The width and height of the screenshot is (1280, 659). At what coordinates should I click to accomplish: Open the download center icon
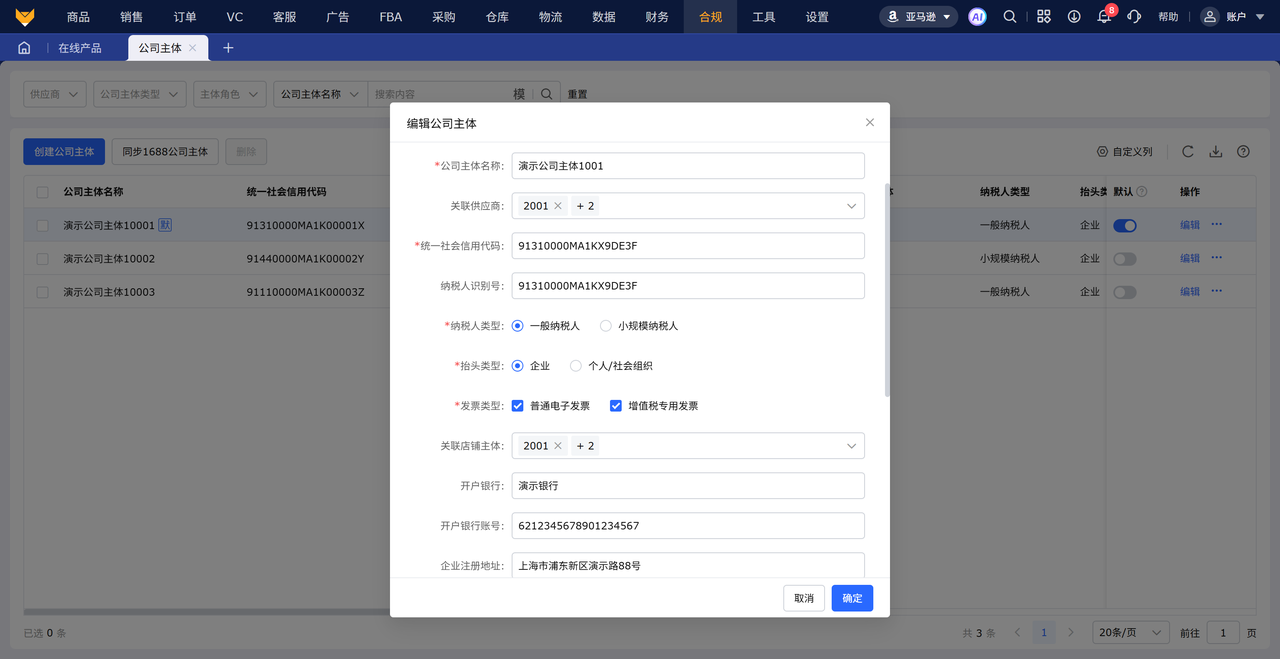(x=1074, y=17)
